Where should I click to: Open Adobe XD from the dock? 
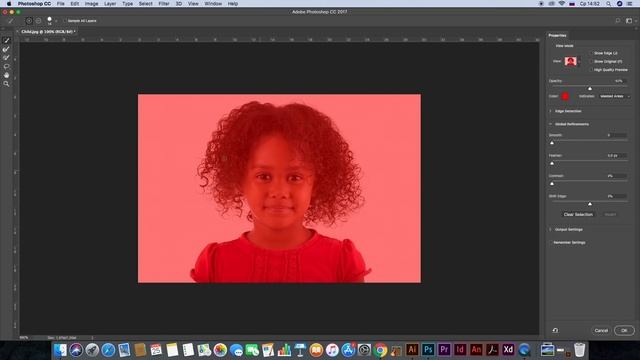point(508,349)
